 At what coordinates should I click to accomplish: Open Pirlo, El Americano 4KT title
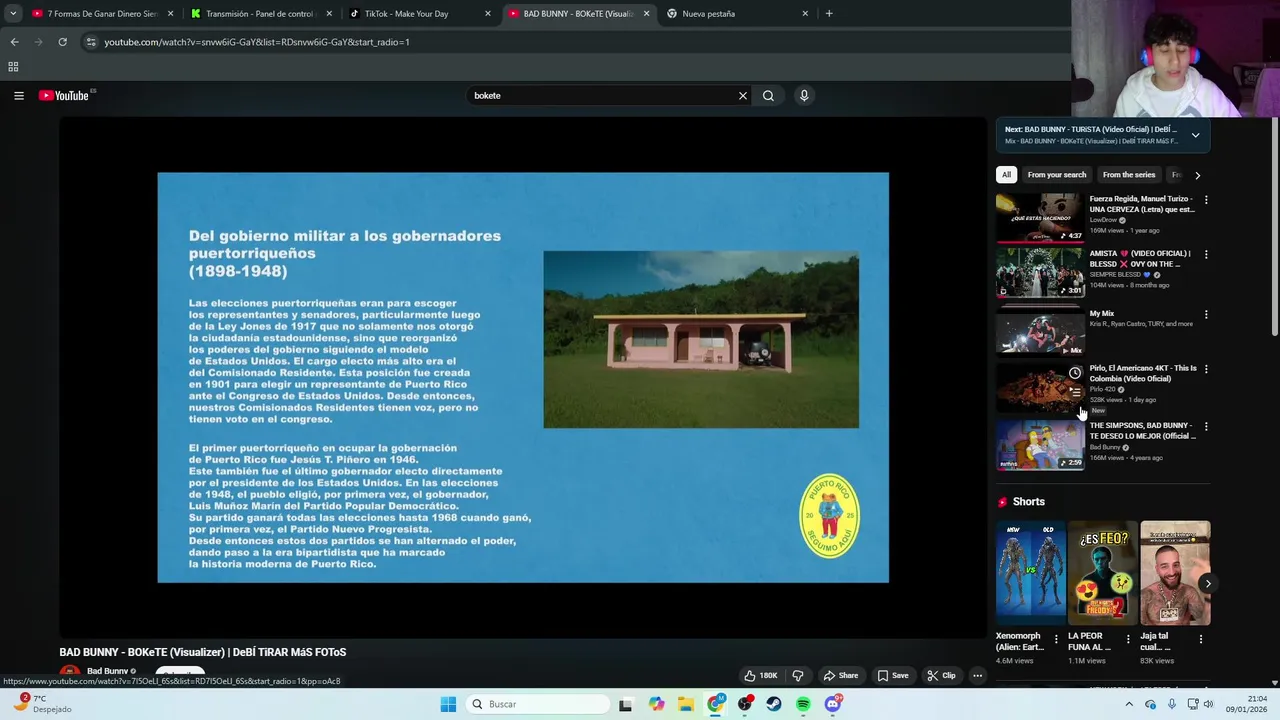click(x=1143, y=373)
